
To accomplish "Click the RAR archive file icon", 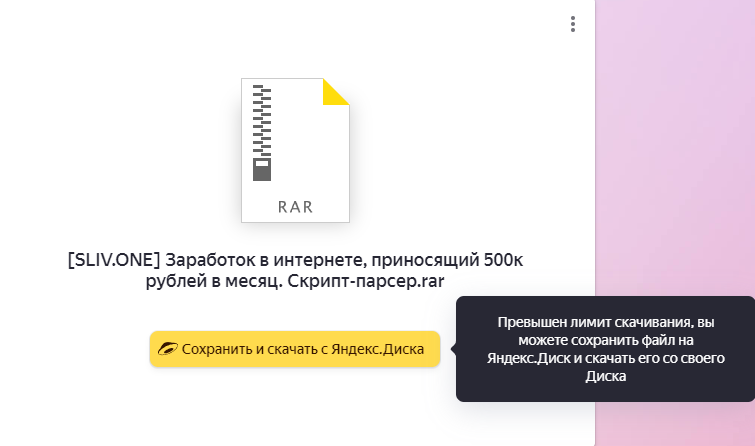I will point(295,150).
